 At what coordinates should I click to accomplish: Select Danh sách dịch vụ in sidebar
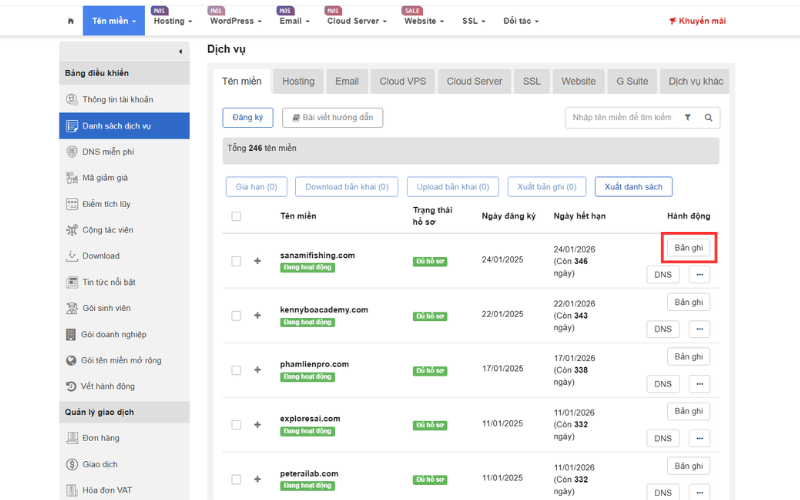point(124,126)
